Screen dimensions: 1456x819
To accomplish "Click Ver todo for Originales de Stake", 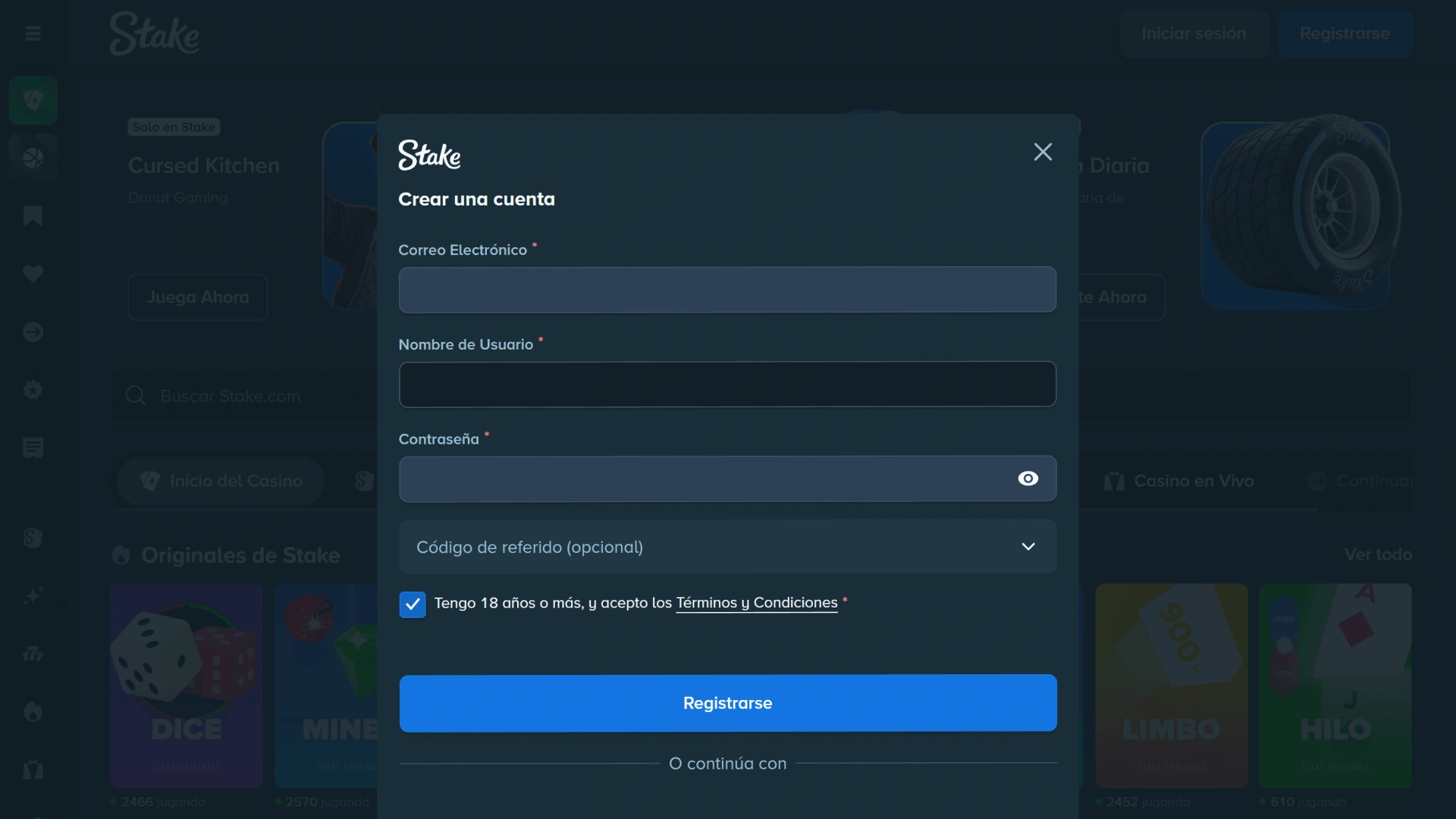I will [1378, 554].
